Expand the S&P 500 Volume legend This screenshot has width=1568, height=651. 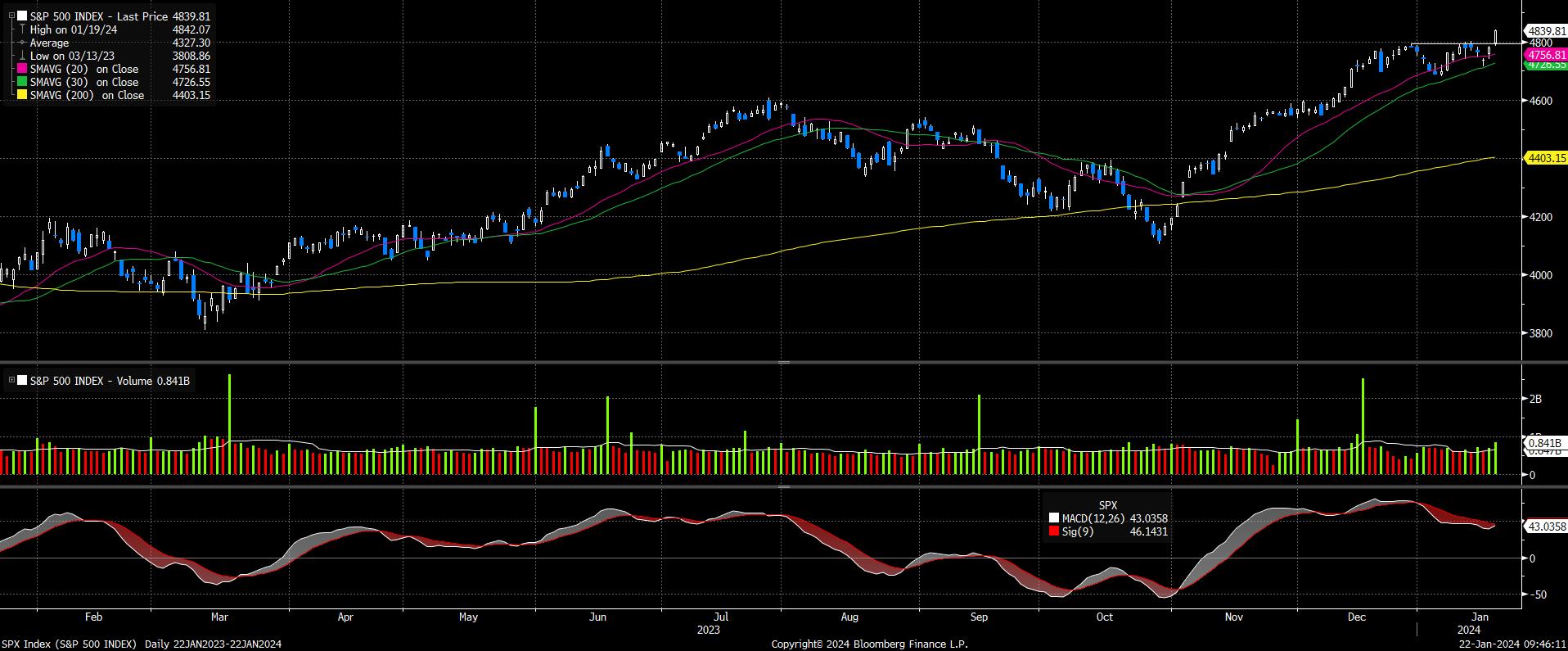[11, 381]
